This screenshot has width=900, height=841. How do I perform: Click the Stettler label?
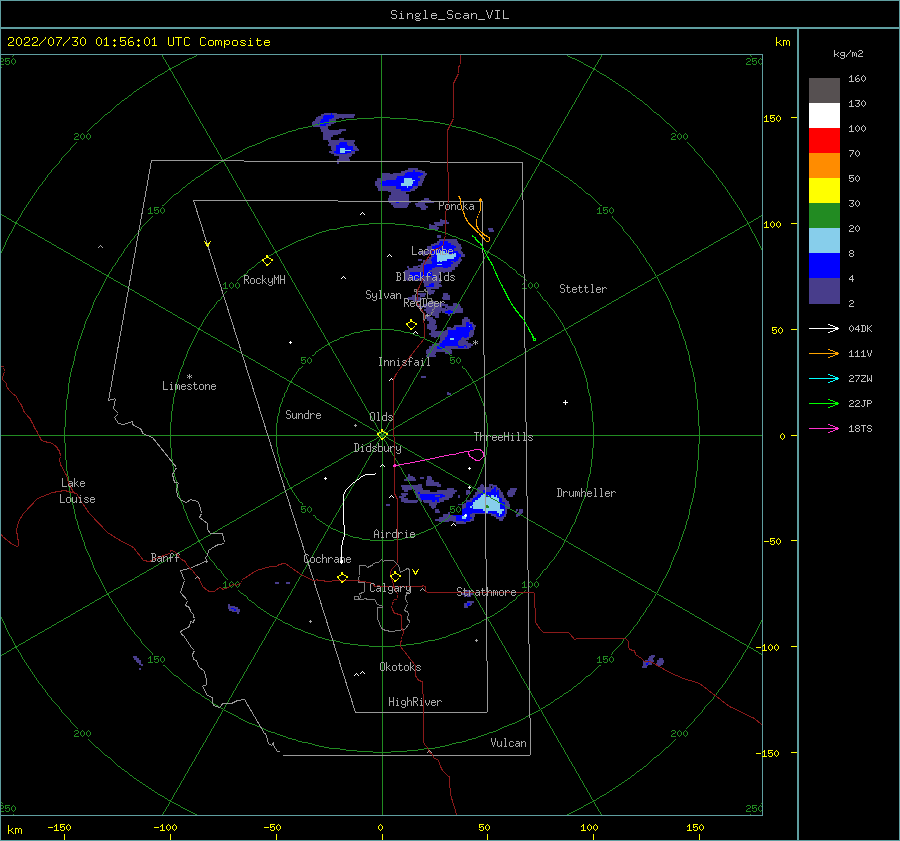pos(583,289)
